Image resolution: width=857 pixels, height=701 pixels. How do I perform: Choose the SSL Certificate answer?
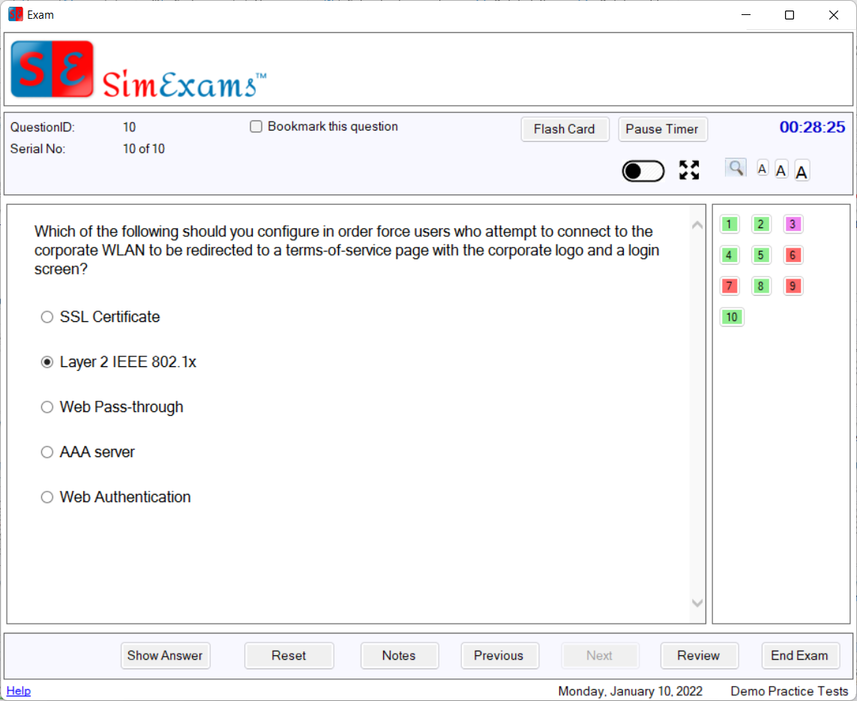(x=47, y=317)
